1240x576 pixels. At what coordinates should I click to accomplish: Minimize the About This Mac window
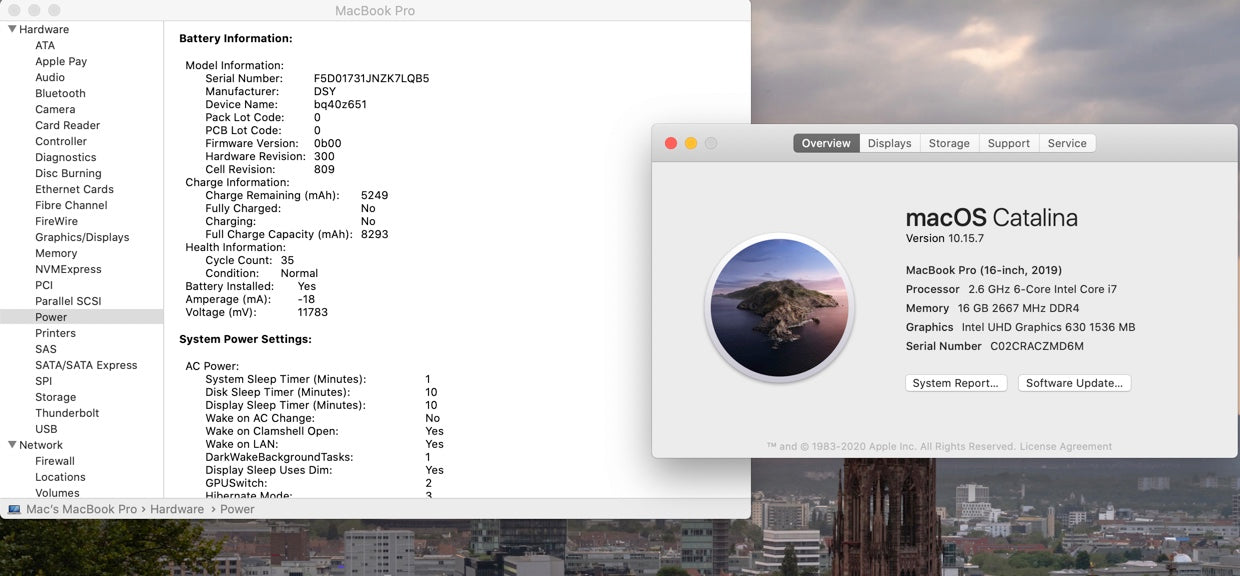click(x=691, y=143)
